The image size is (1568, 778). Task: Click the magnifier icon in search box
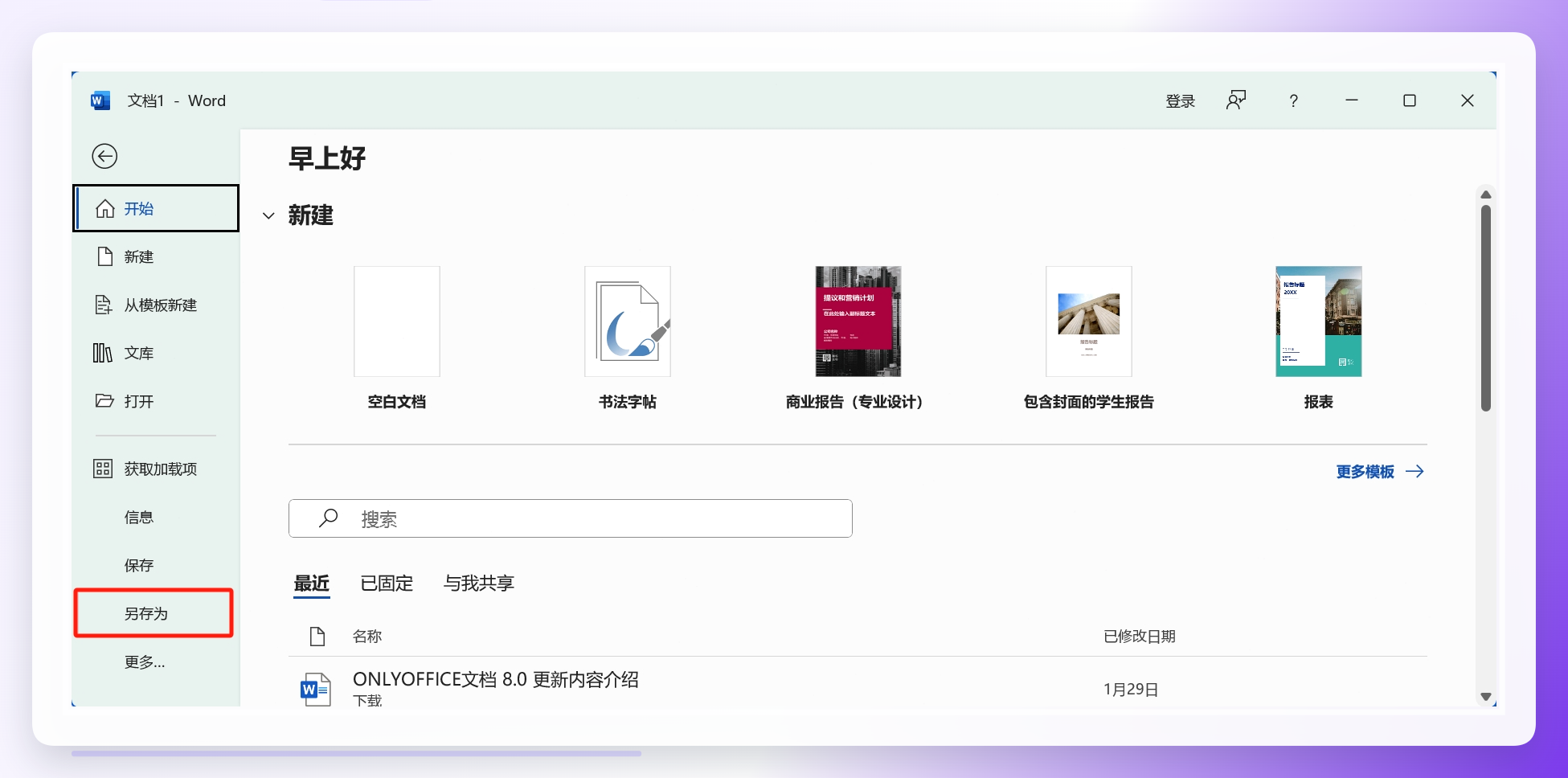point(328,518)
